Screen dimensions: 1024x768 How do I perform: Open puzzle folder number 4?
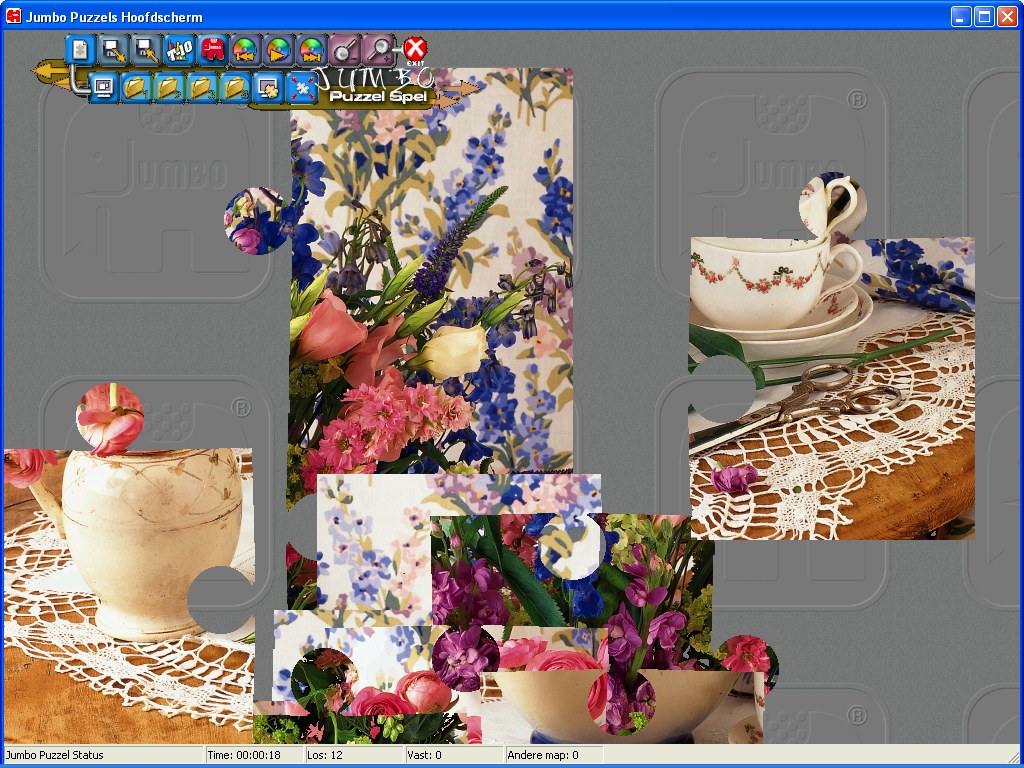[x=236, y=88]
